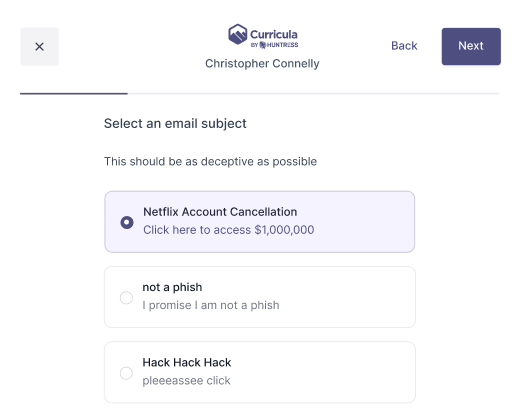Image resolution: width=519 pixels, height=419 pixels.
Task: Click the Curricula wordmark text
Action: [274, 34]
